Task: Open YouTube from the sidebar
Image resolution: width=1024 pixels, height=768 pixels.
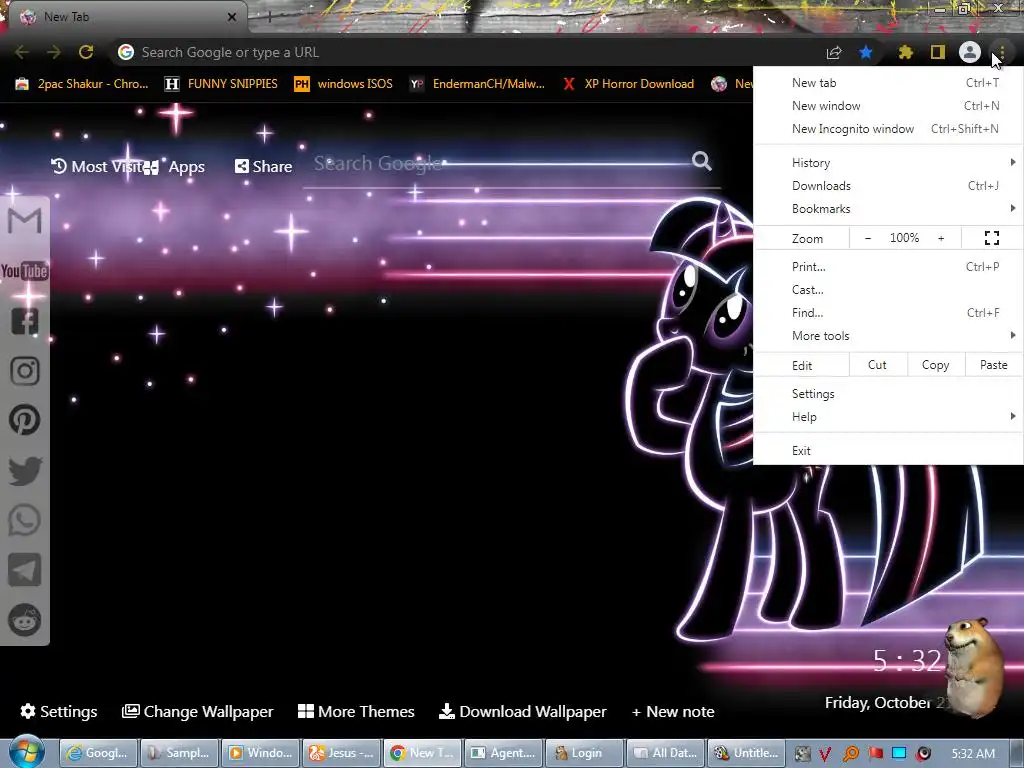Action: (x=25, y=270)
